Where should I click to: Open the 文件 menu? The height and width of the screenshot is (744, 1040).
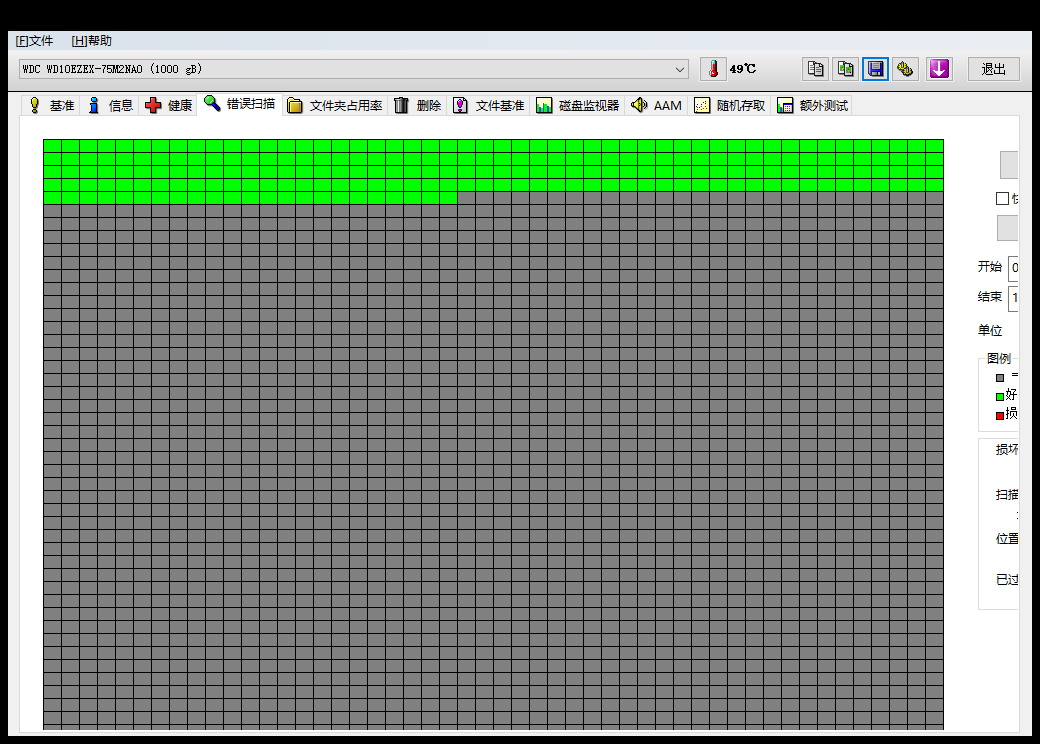34,41
